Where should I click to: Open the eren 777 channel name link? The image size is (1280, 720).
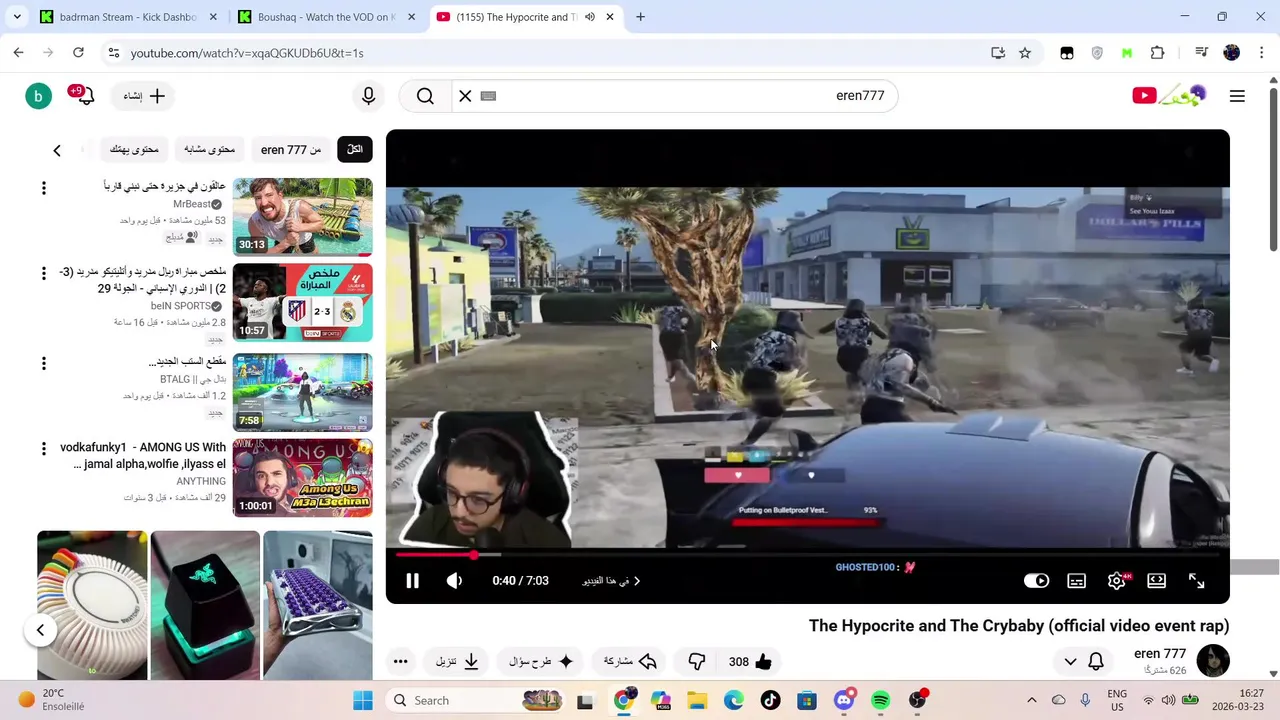pos(1160,653)
